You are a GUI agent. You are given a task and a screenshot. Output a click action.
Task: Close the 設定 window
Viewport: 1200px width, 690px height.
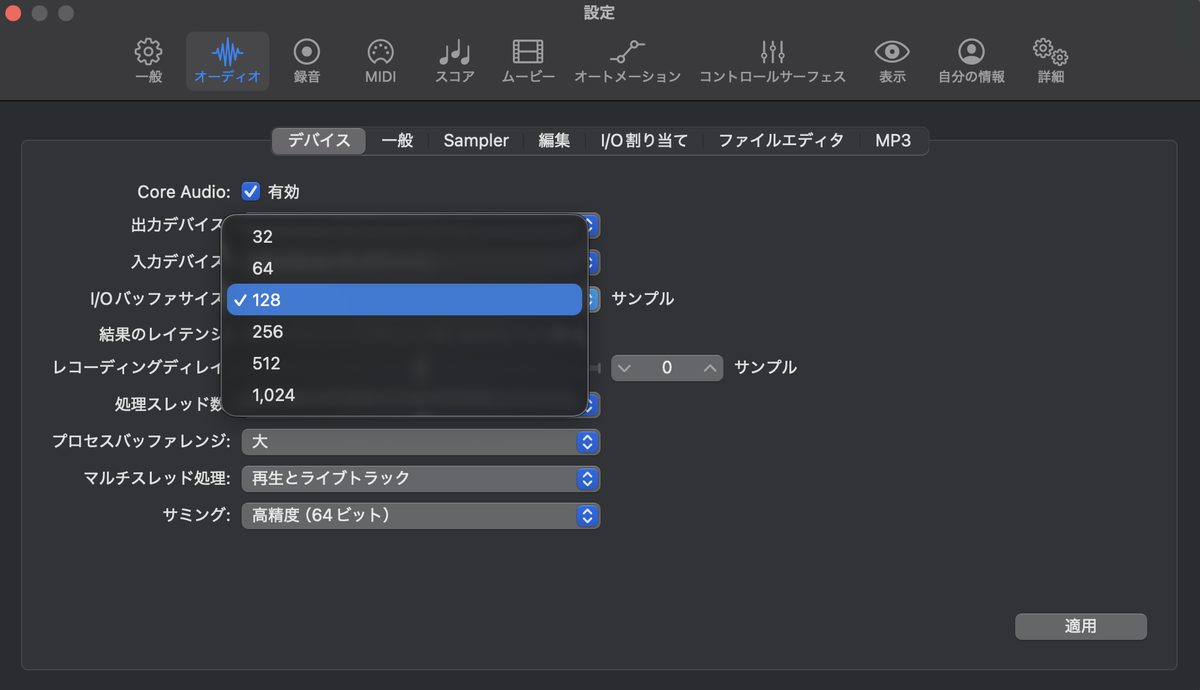[14, 14]
